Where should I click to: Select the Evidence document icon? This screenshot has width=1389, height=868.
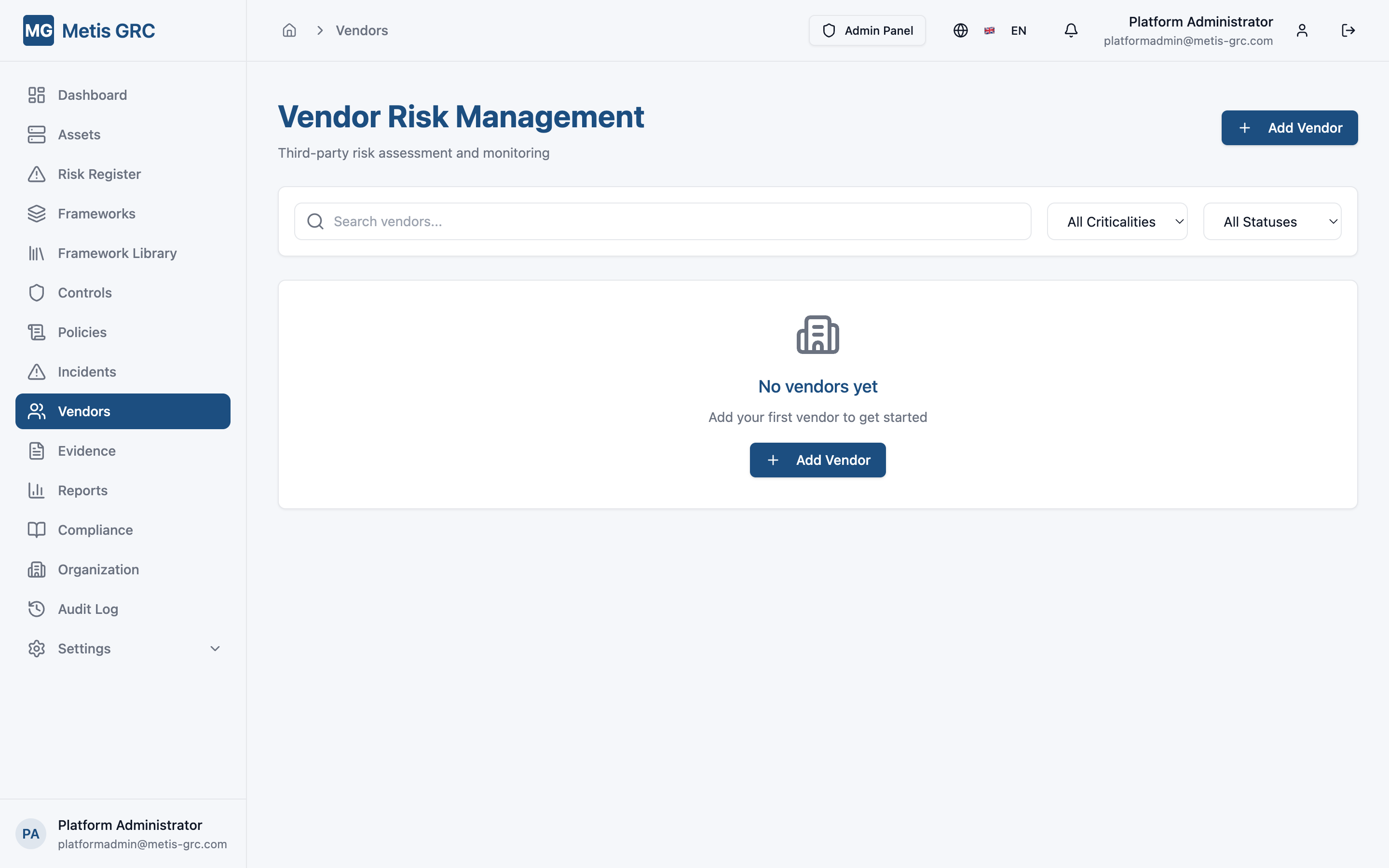pos(36,451)
